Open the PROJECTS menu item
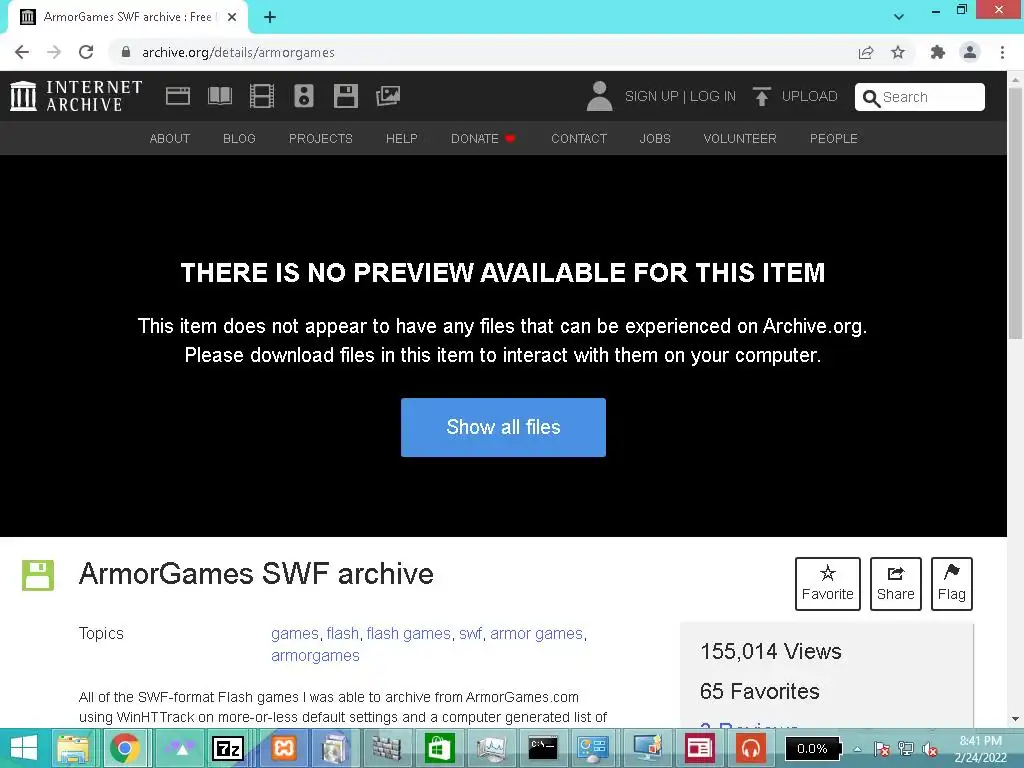Image resolution: width=1024 pixels, height=768 pixels. pyautogui.click(x=321, y=138)
